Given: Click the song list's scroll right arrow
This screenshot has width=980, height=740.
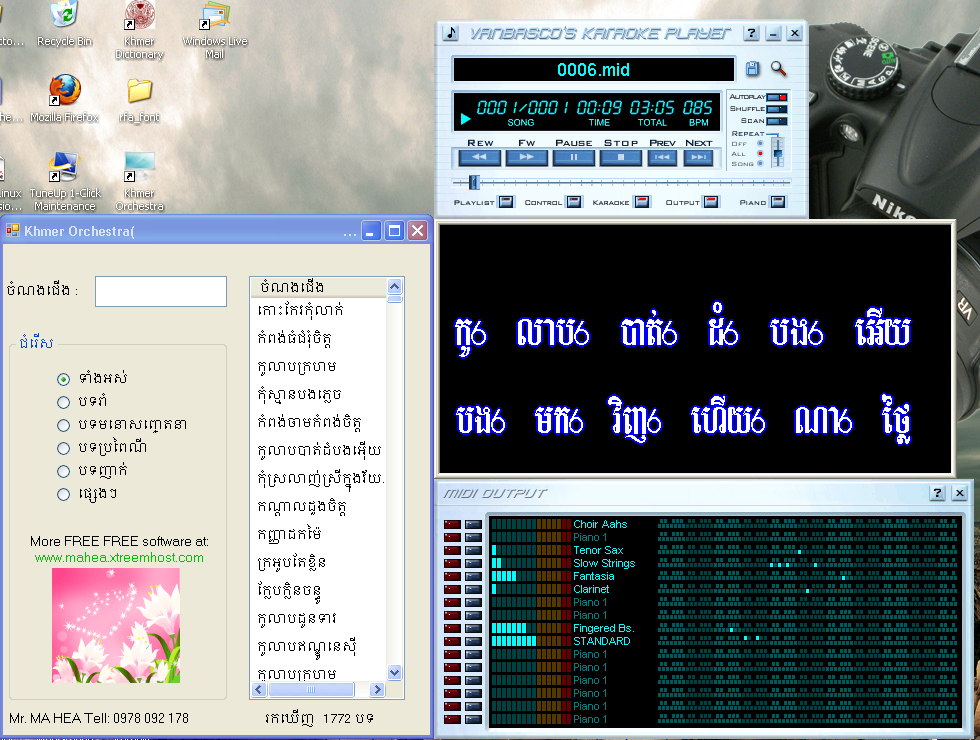Looking at the screenshot, I should (x=376, y=689).
